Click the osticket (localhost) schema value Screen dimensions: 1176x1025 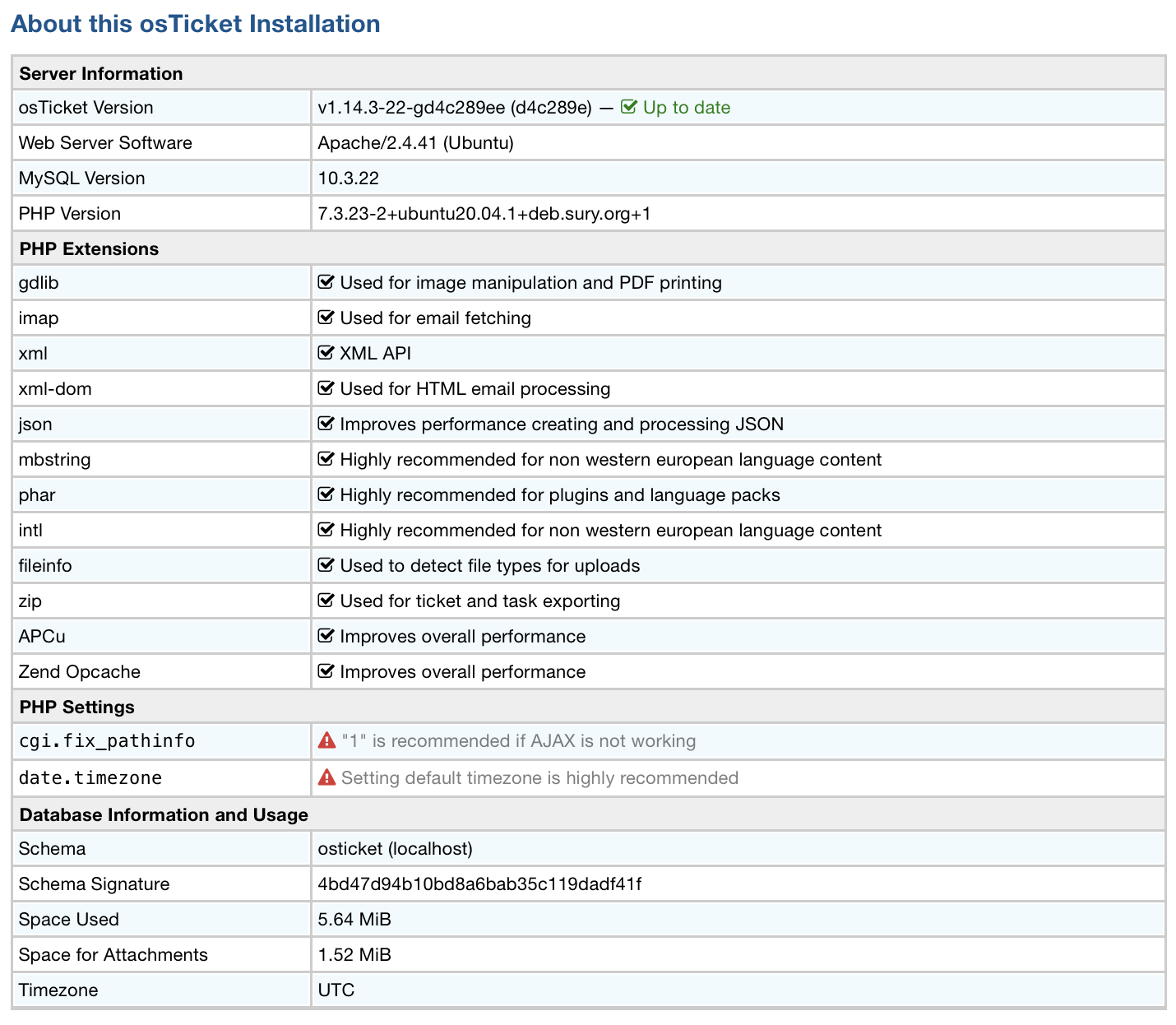click(x=396, y=849)
